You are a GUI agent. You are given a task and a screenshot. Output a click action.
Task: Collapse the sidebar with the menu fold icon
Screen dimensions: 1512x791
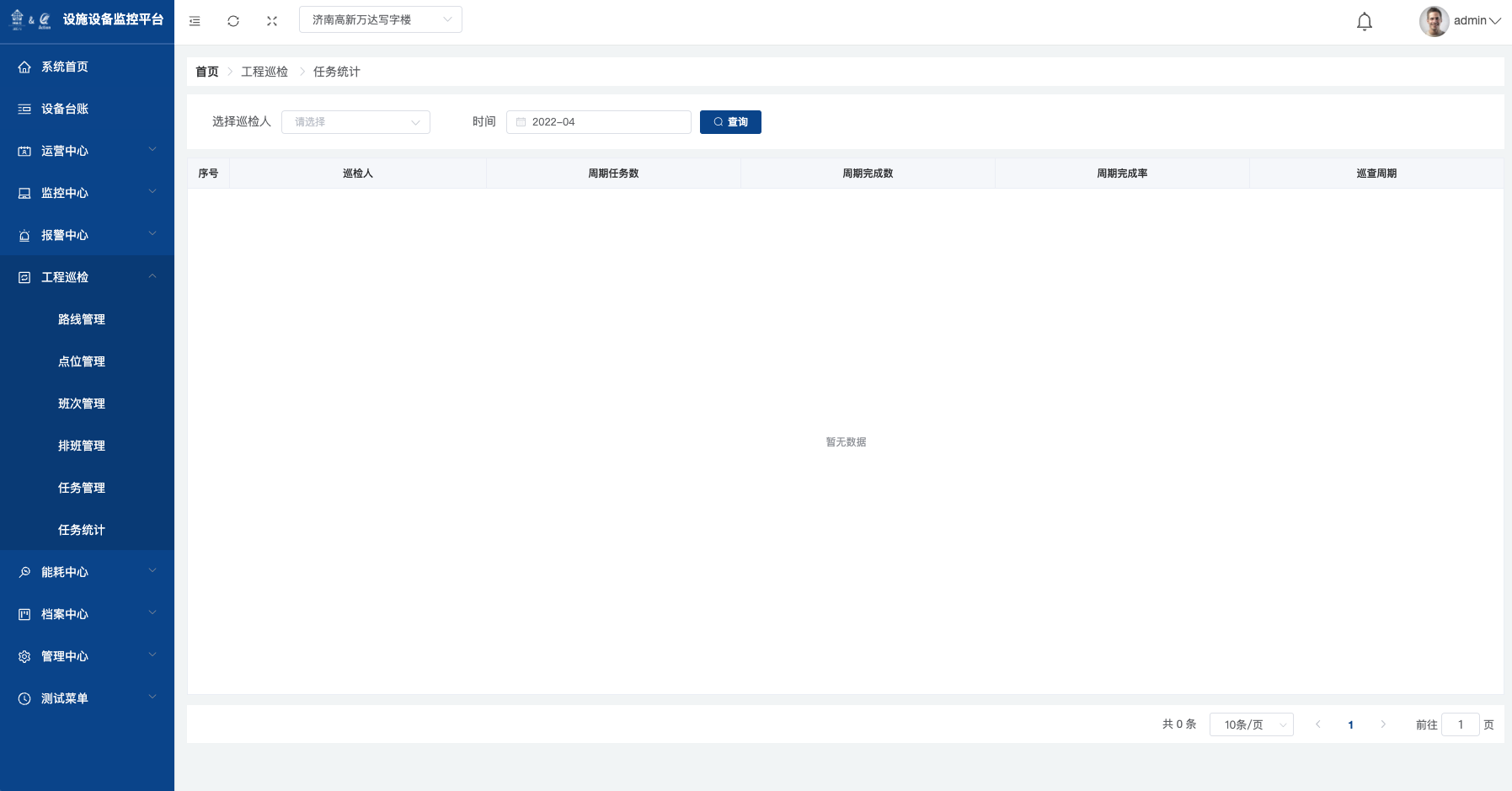[195, 21]
